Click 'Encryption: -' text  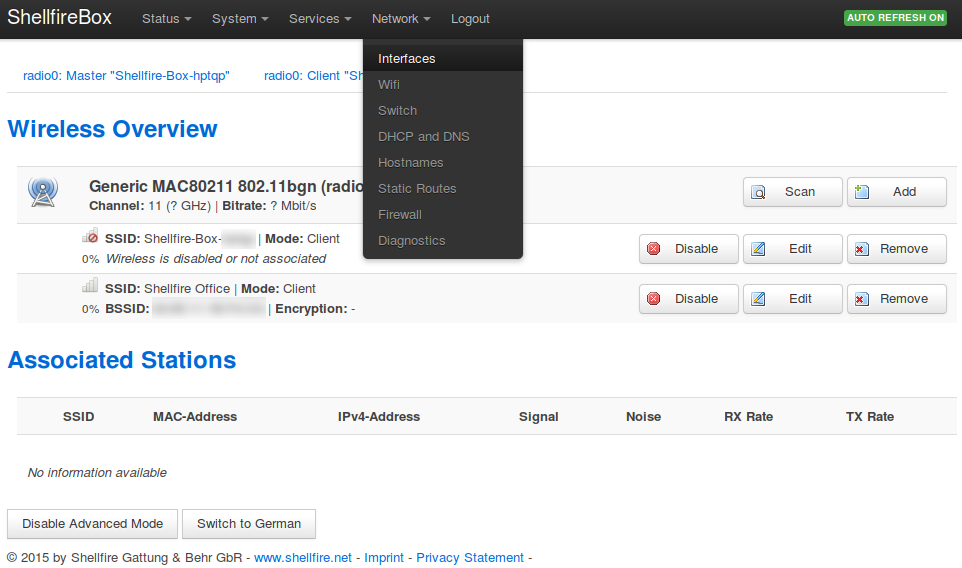[x=315, y=309]
